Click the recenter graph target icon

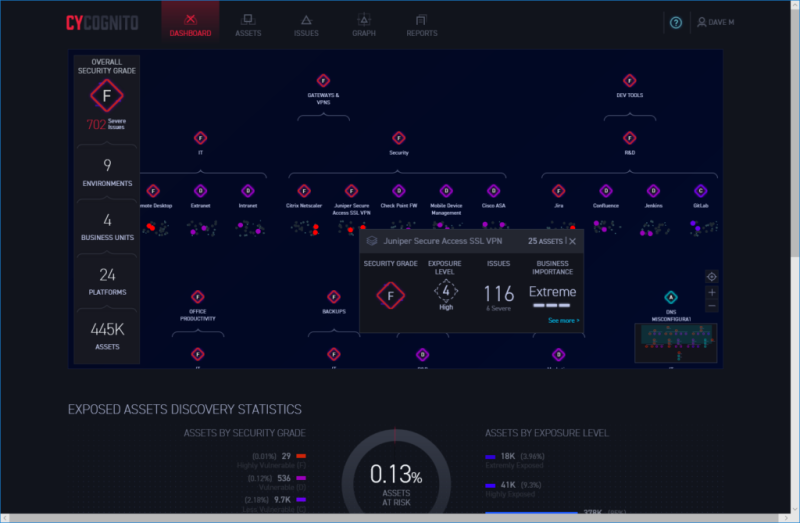[712, 277]
